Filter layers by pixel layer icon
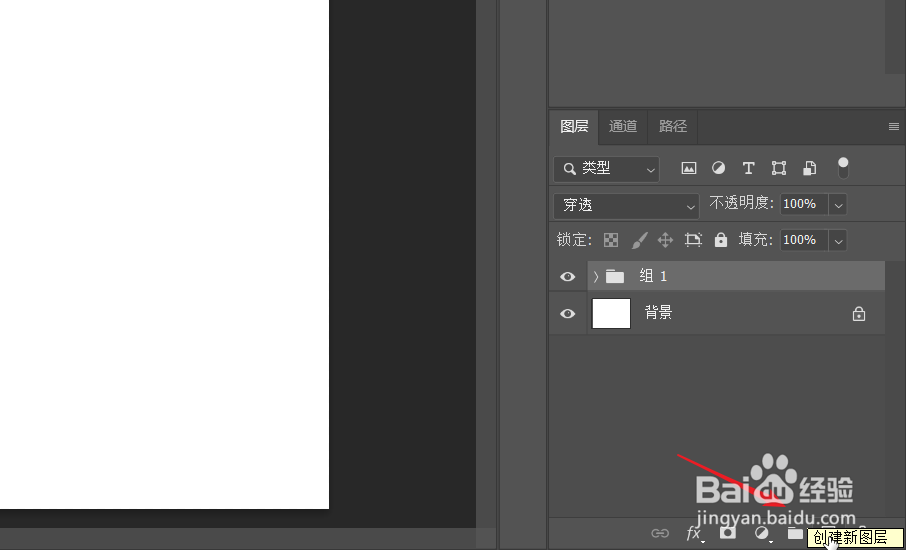 688,168
